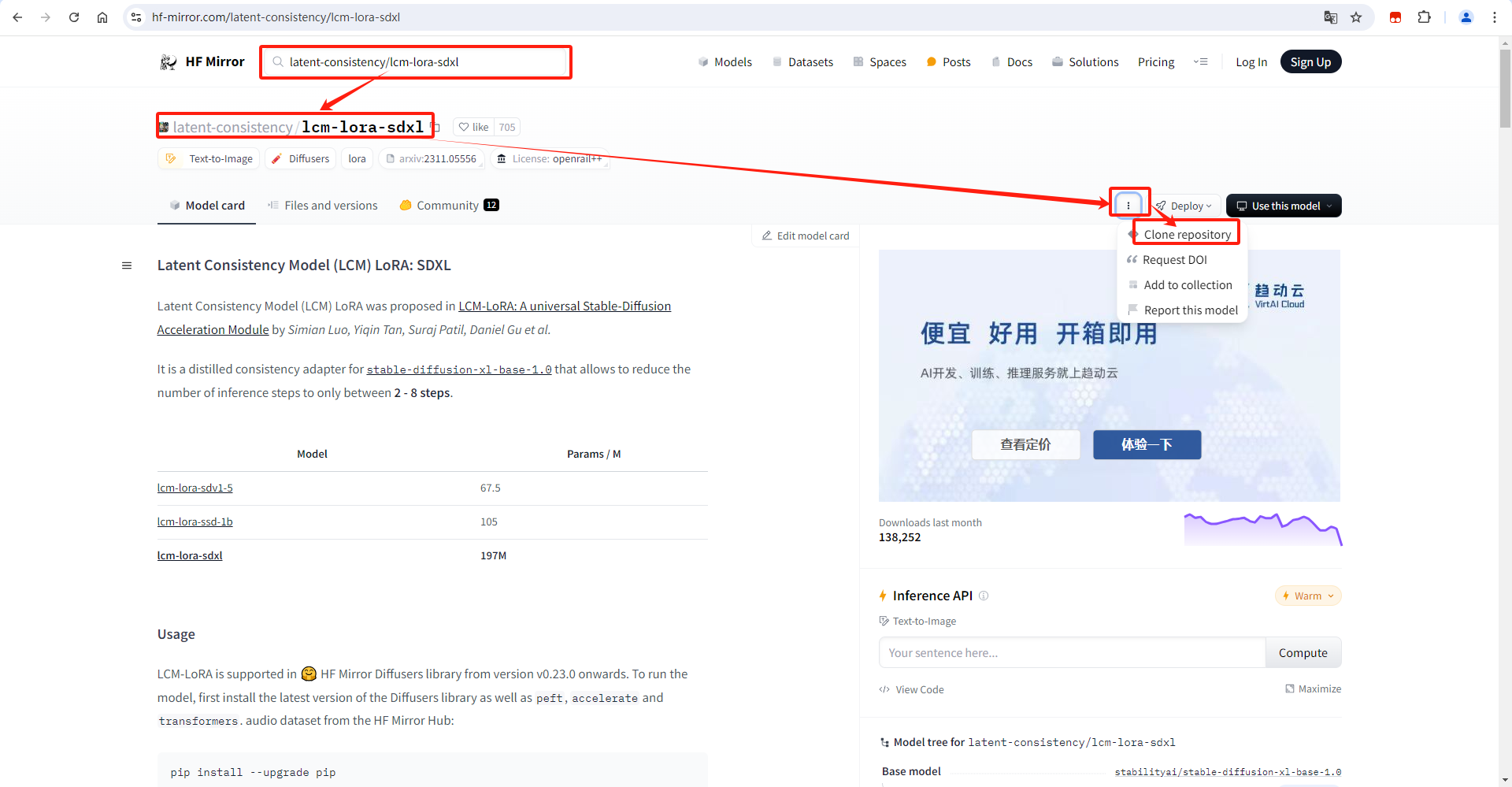This screenshot has height=787, width=1512.
Task: Go to the Pricing page
Action: coord(1156,62)
